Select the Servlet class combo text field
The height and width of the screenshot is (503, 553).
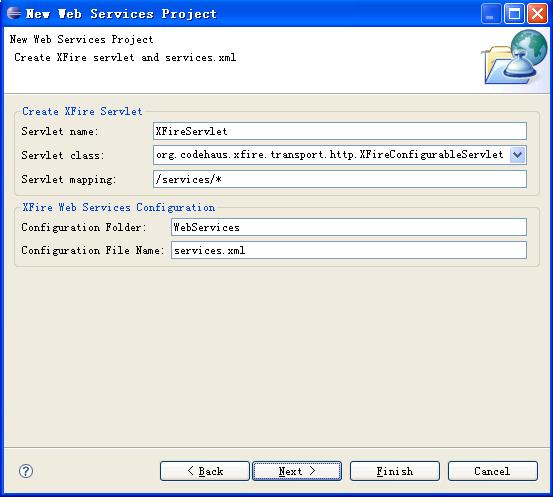332,155
